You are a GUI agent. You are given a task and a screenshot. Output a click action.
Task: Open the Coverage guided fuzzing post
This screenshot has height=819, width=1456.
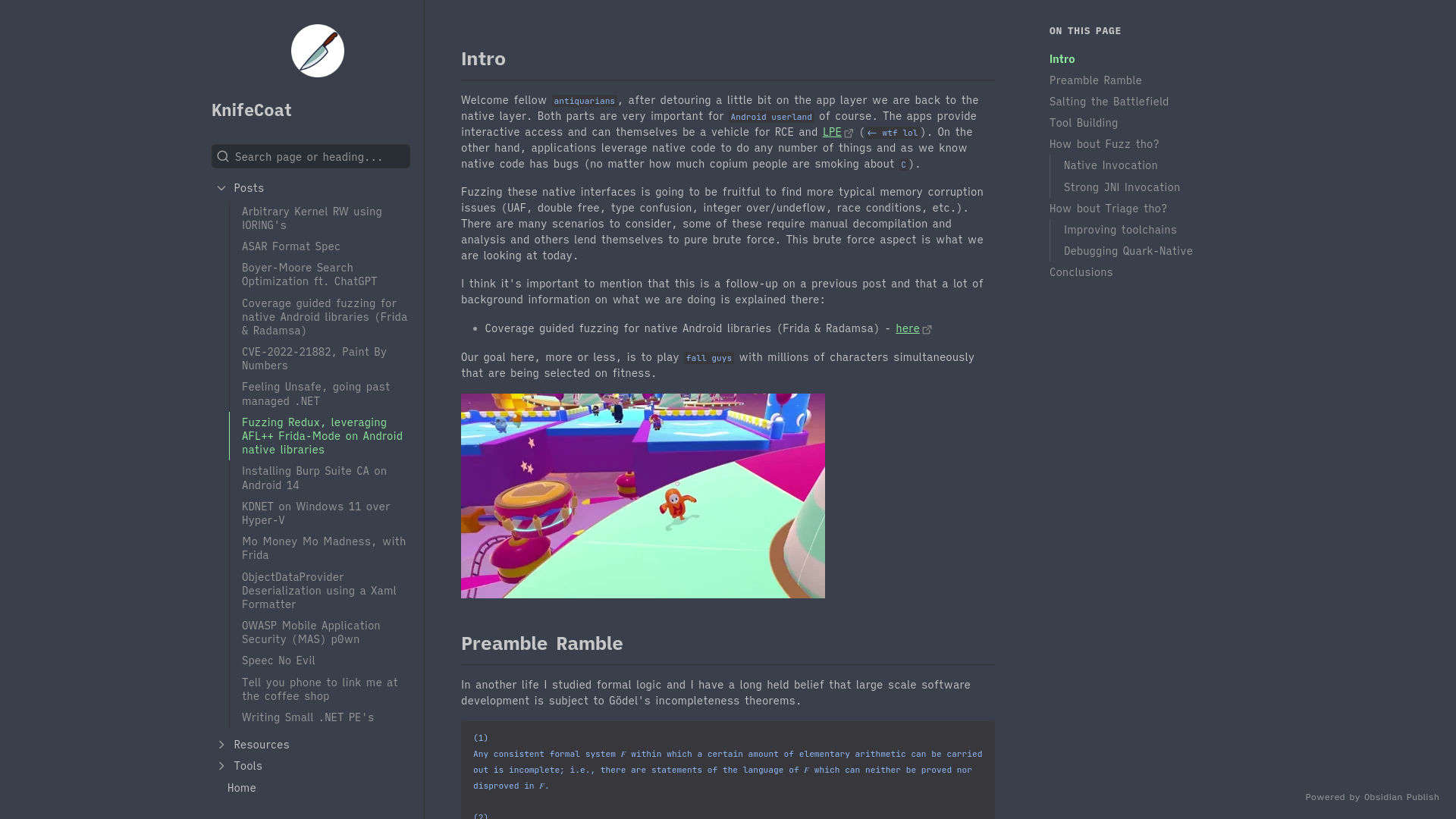(324, 316)
